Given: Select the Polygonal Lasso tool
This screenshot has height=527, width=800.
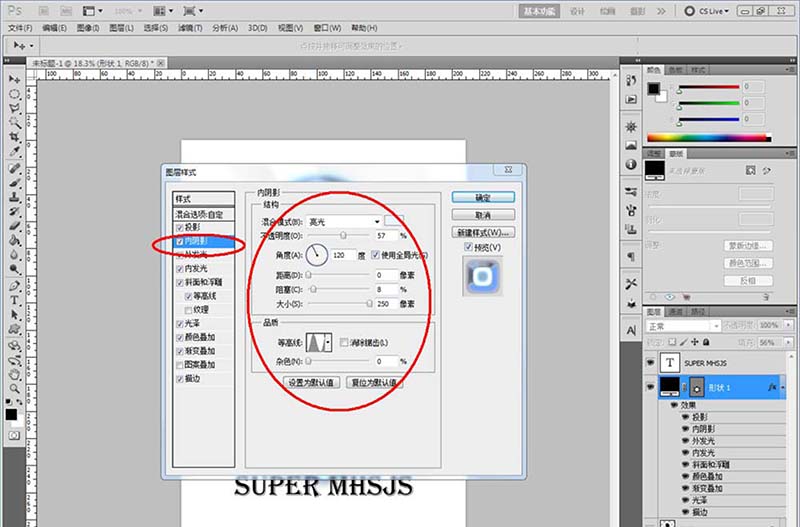Looking at the screenshot, I should [14, 109].
